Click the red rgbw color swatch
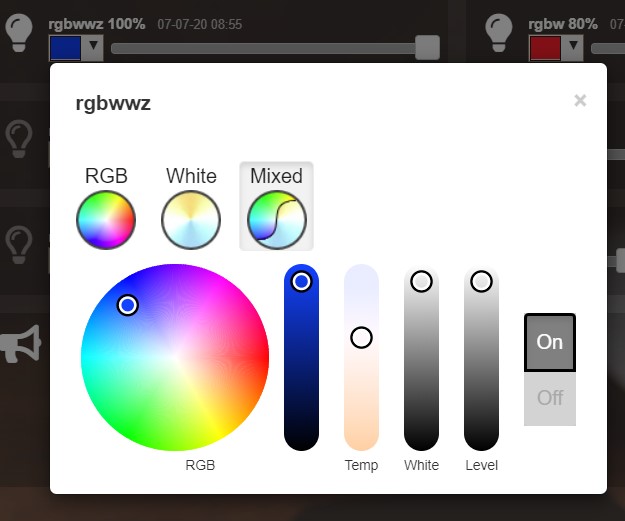Viewport: 625px width, 521px height. tap(545, 48)
